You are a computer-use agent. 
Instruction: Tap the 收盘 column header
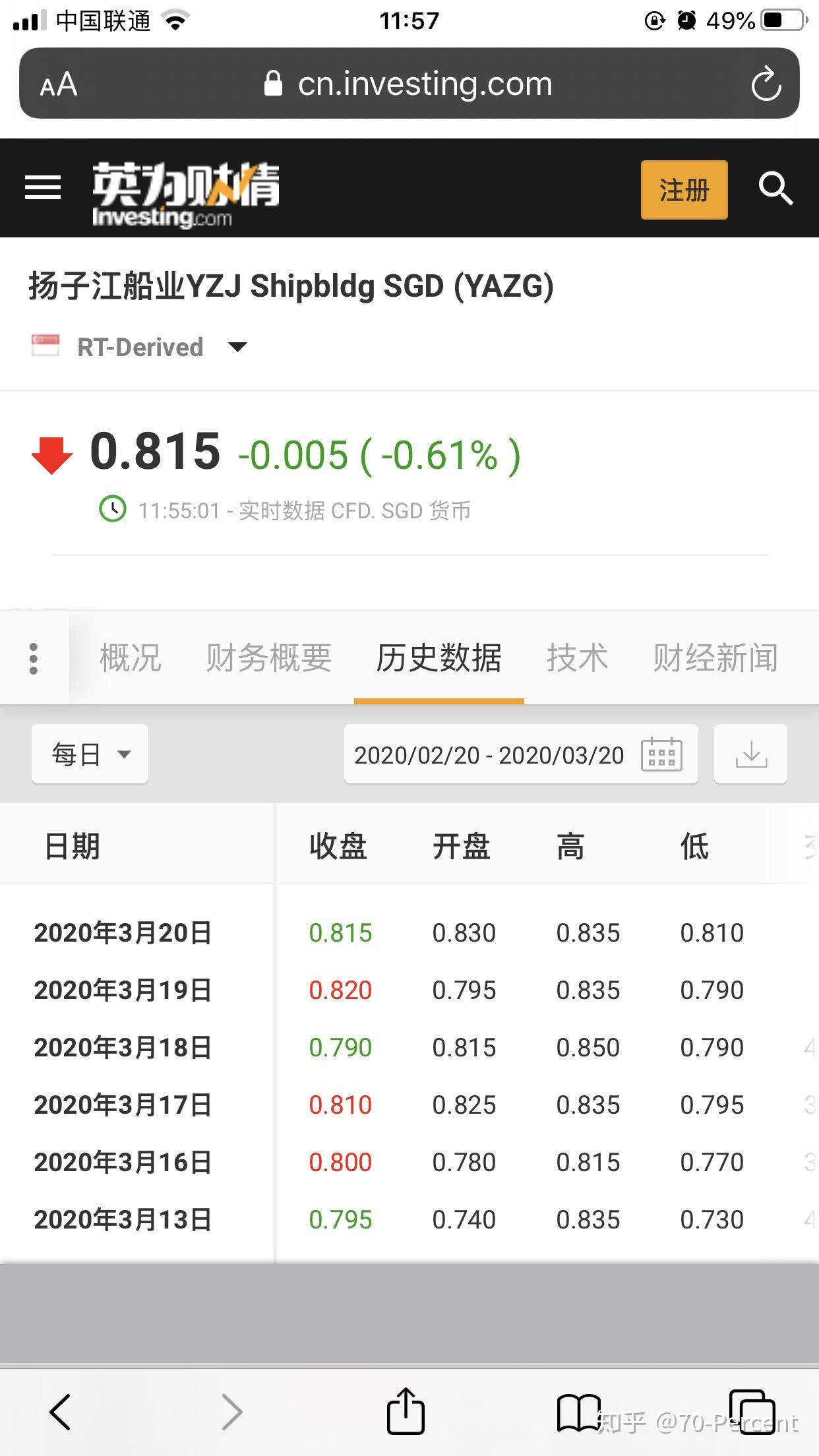338,846
